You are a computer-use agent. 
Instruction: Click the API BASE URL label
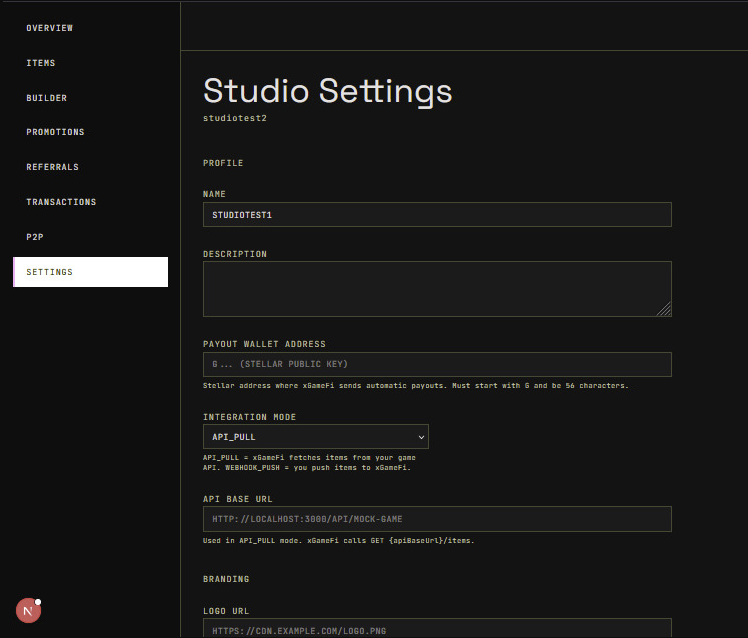click(238, 499)
